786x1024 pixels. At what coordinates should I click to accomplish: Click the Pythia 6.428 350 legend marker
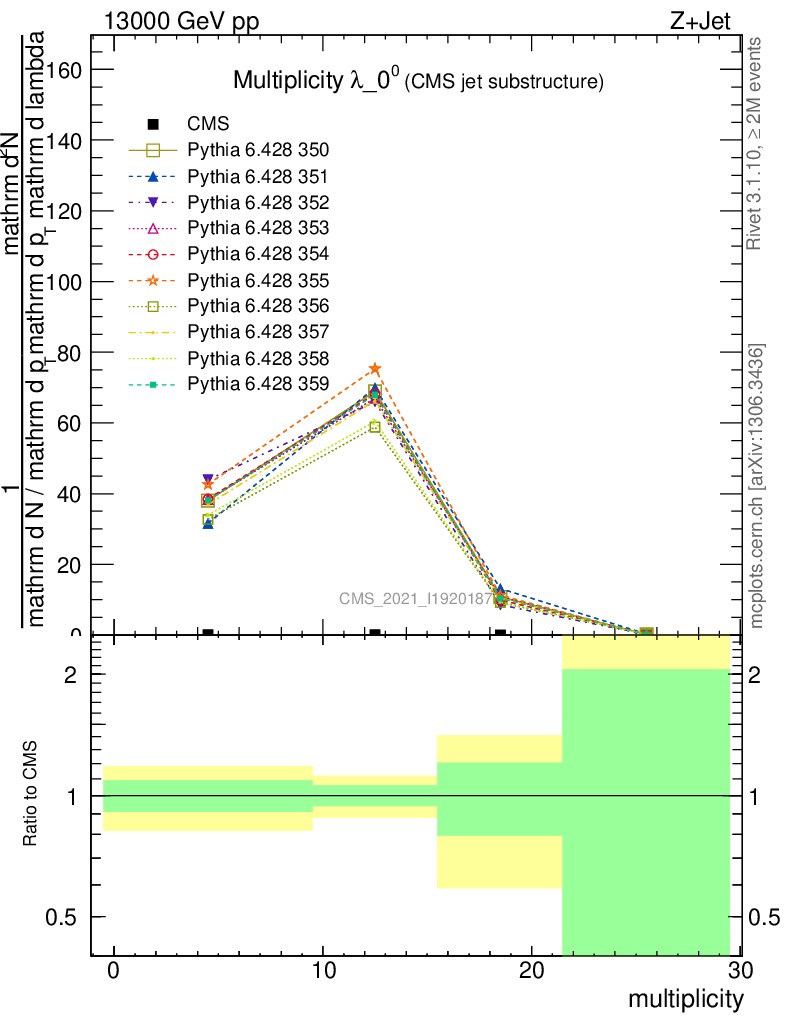pyautogui.click(x=153, y=150)
